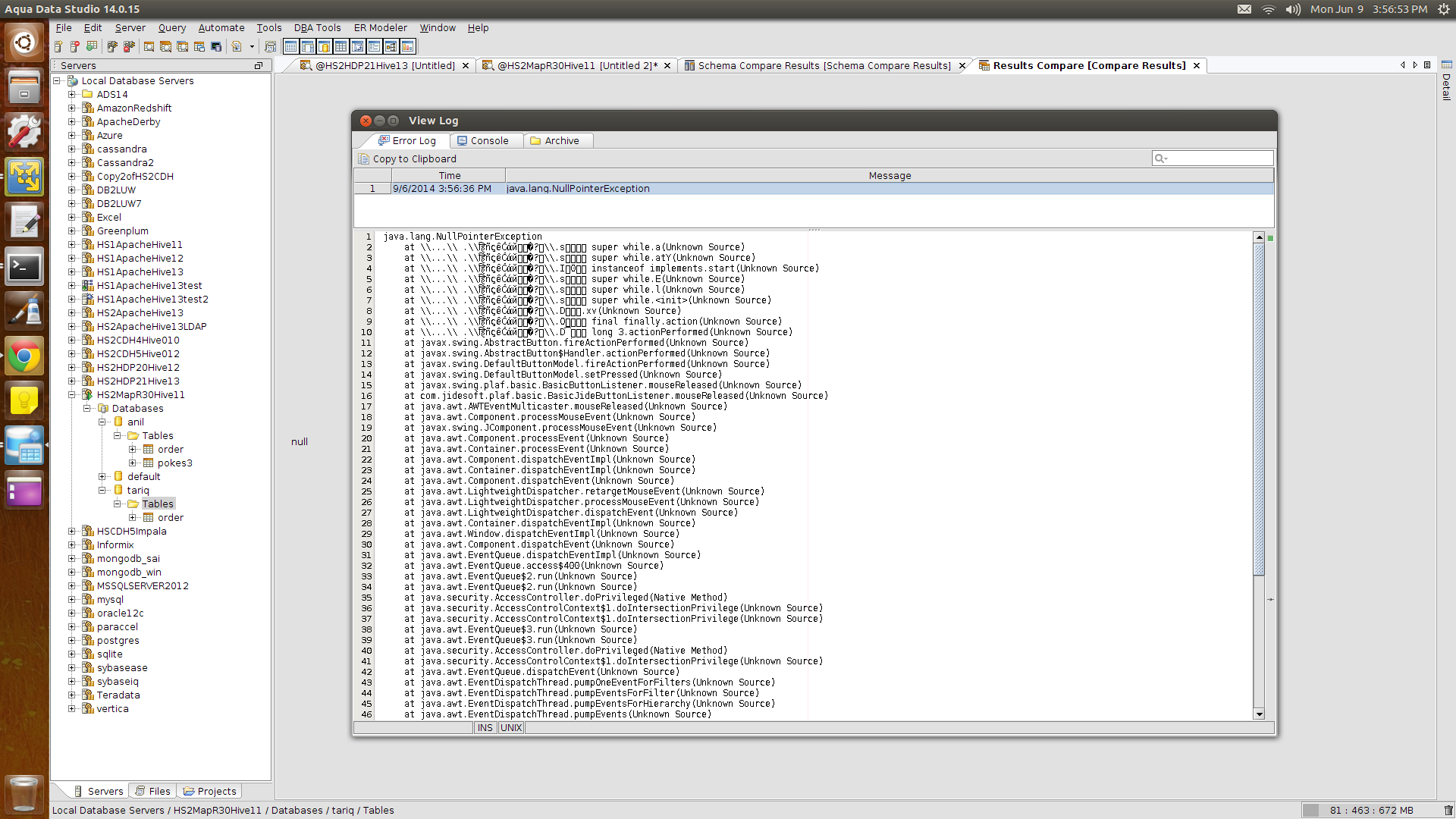
Task: Click the garbage collector trash icon
Action: tap(1448, 810)
